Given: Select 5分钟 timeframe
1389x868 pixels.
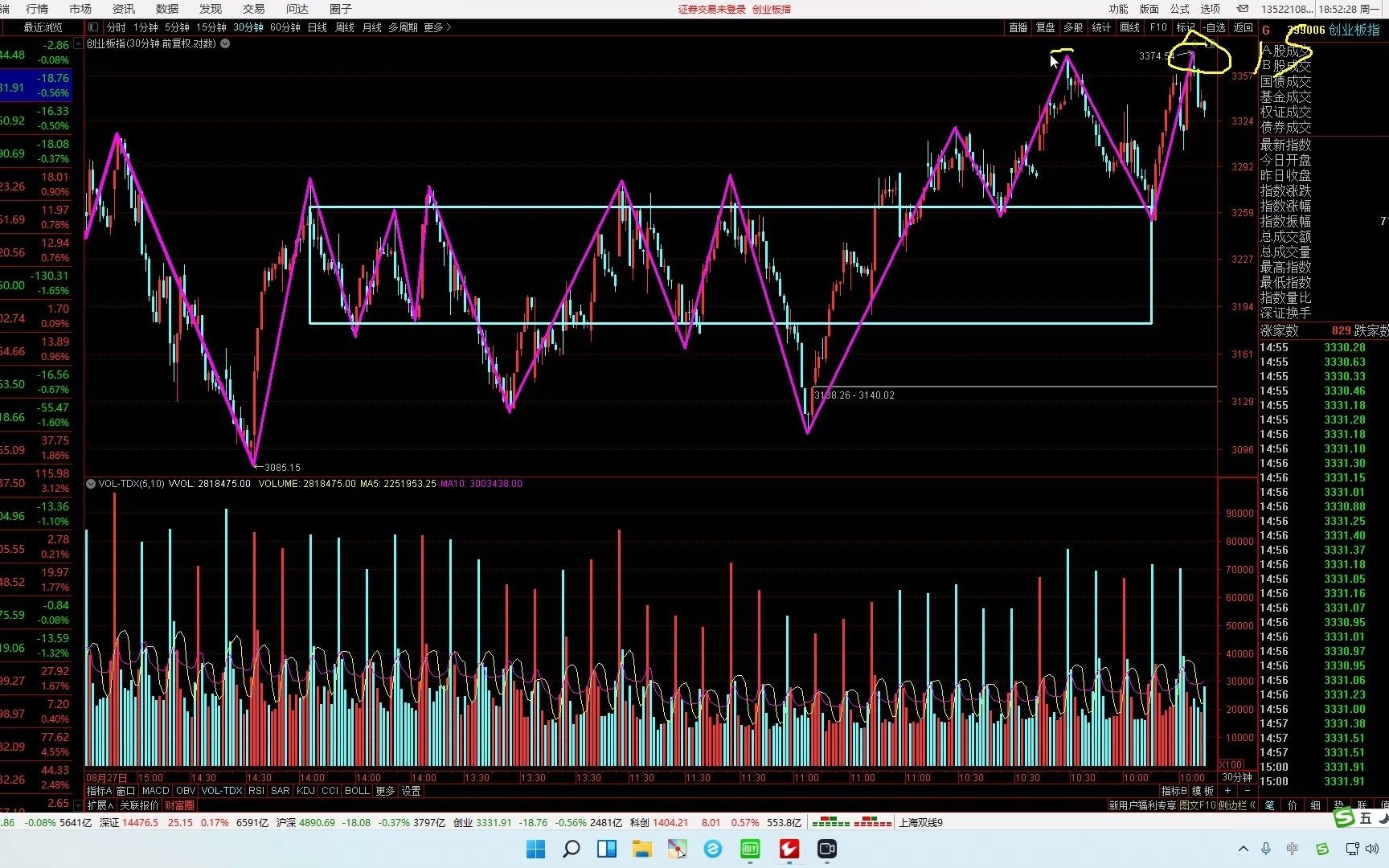Looking at the screenshot, I should coord(178,27).
